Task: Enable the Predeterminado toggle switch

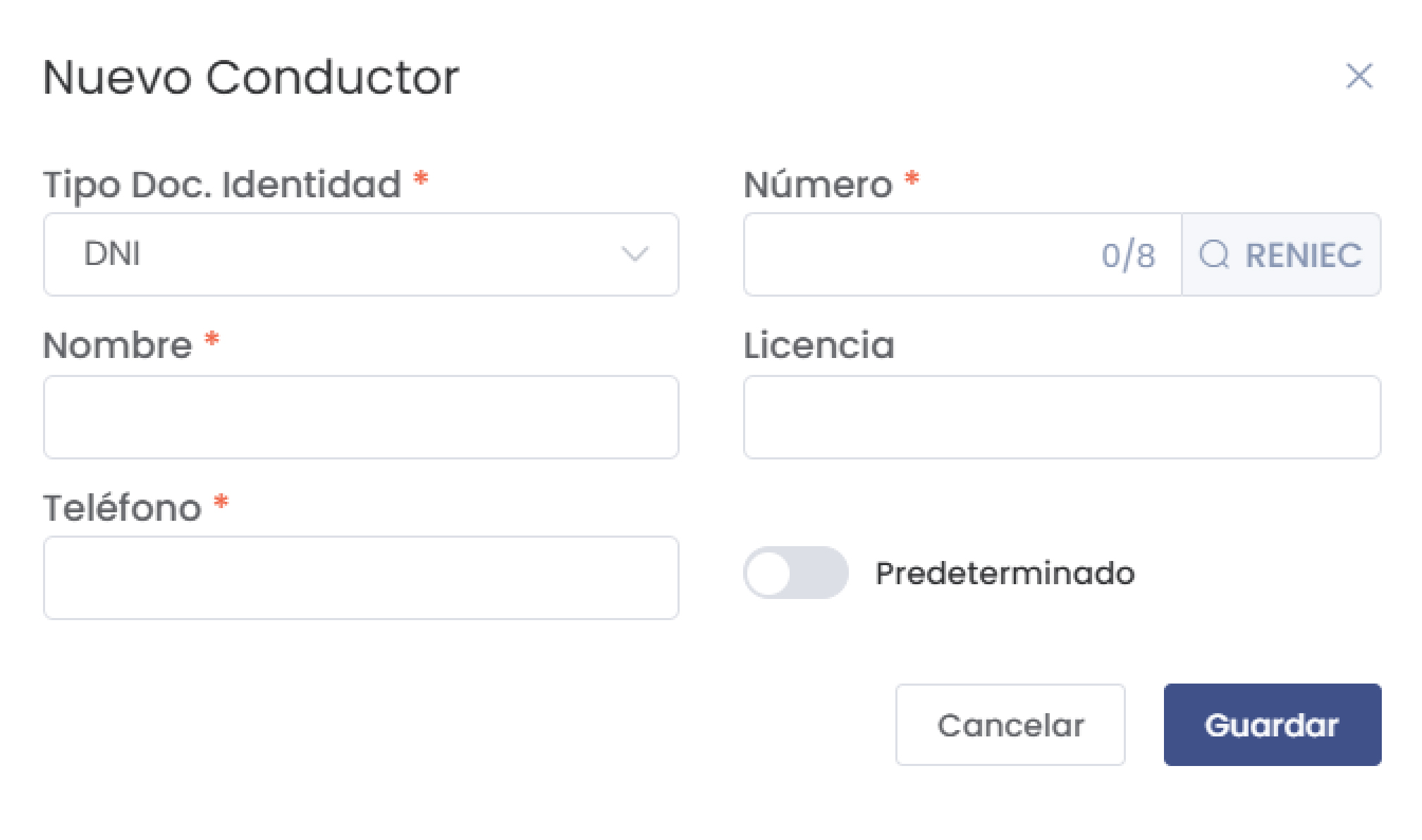Action: point(795,573)
